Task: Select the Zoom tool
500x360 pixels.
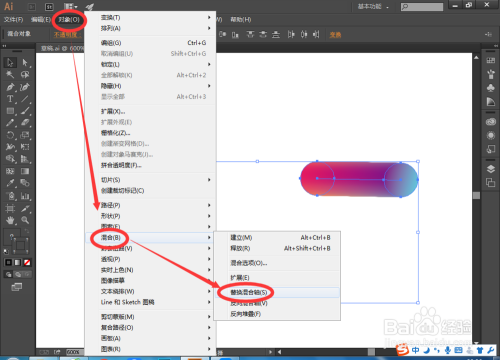Action: click(25, 220)
